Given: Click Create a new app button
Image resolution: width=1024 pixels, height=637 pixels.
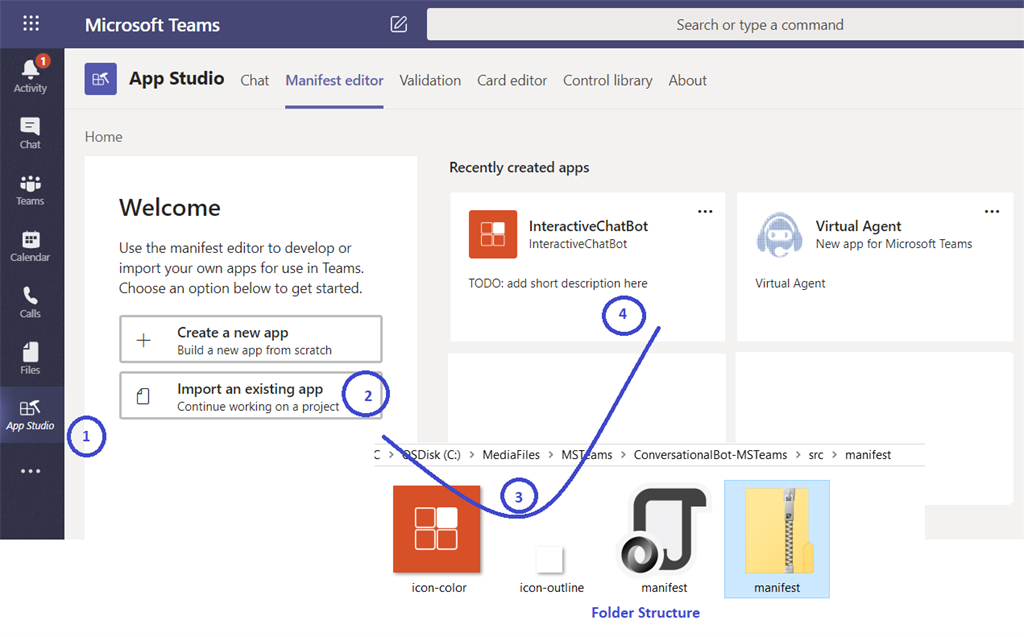Looking at the screenshot, I should (x=251, y=339).
